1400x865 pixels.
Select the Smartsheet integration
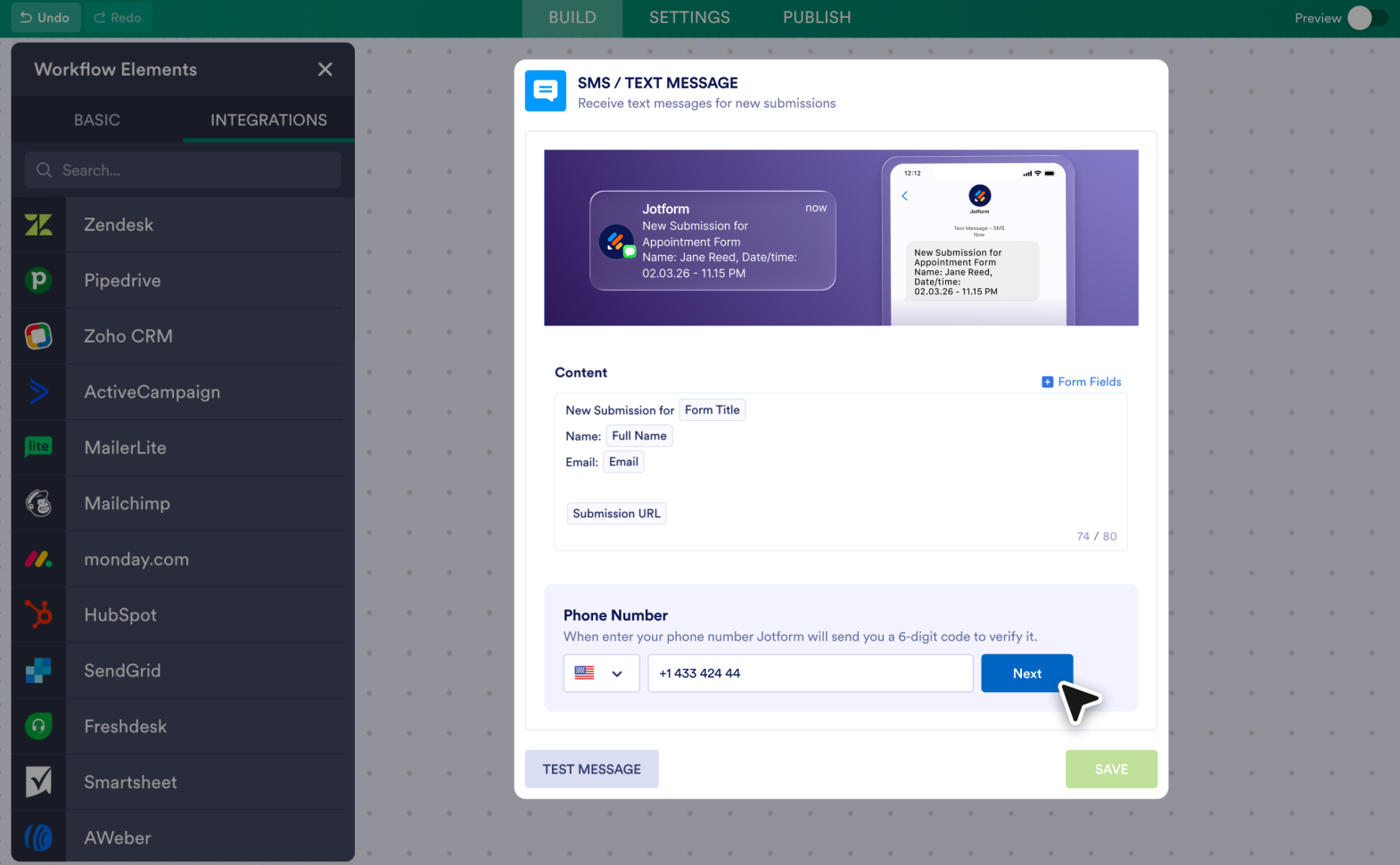[x=183, y=782]
